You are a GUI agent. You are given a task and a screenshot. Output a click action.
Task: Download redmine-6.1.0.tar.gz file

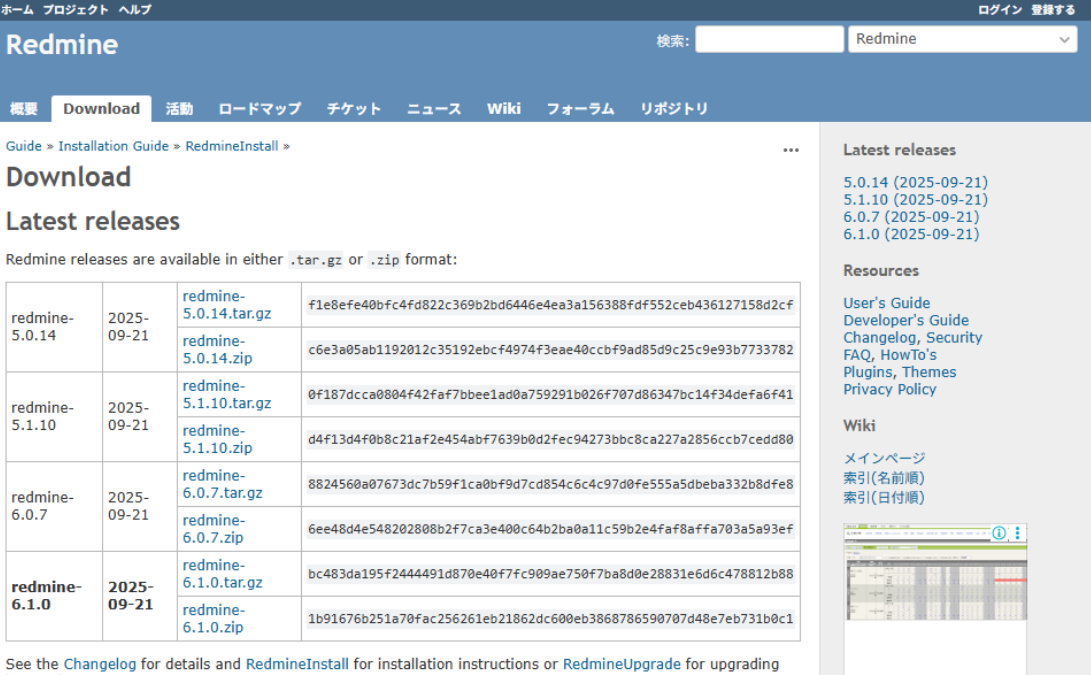(x=222, y=574)
